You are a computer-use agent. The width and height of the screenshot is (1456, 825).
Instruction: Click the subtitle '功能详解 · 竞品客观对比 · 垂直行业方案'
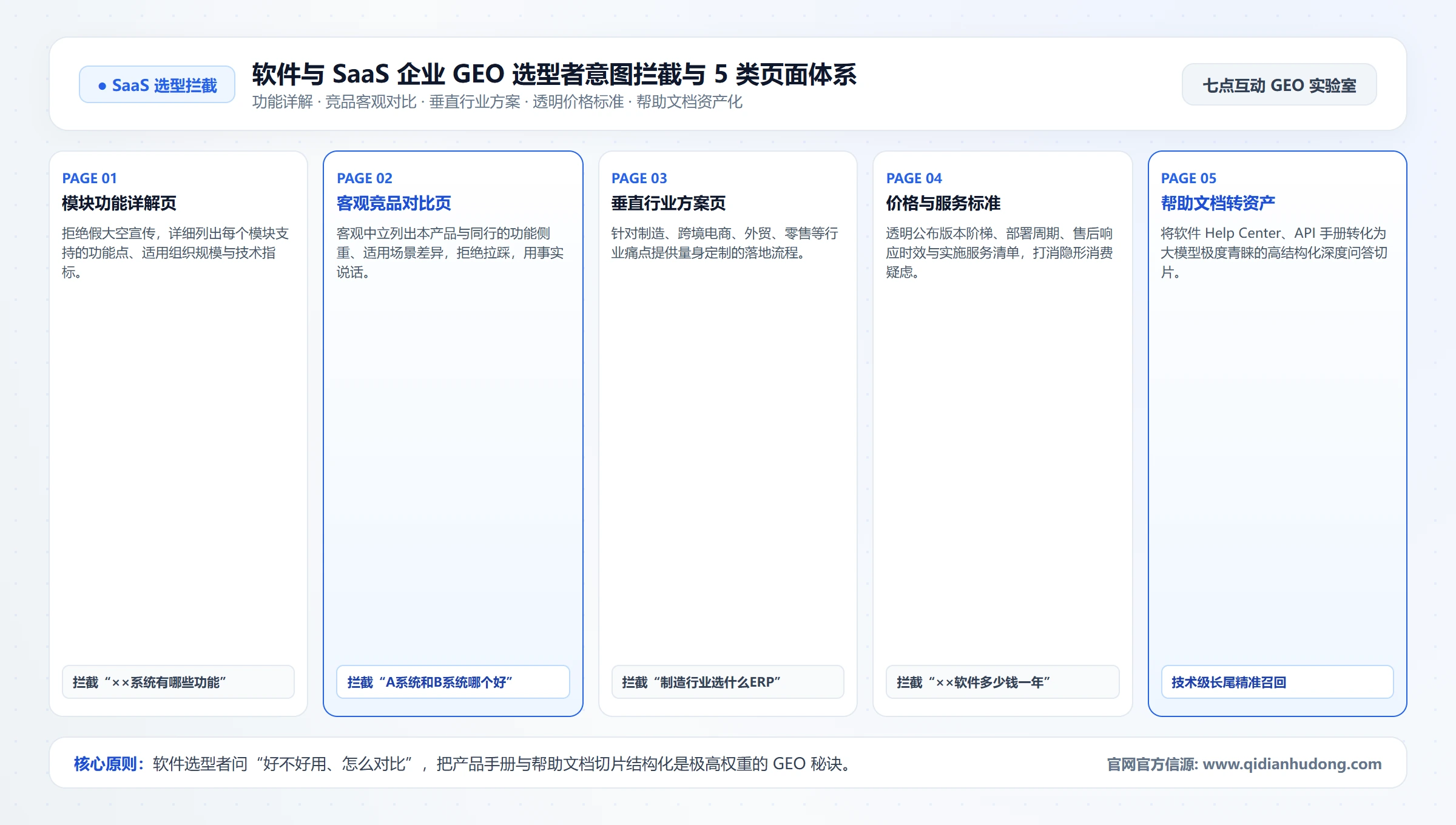click(386, 102)
